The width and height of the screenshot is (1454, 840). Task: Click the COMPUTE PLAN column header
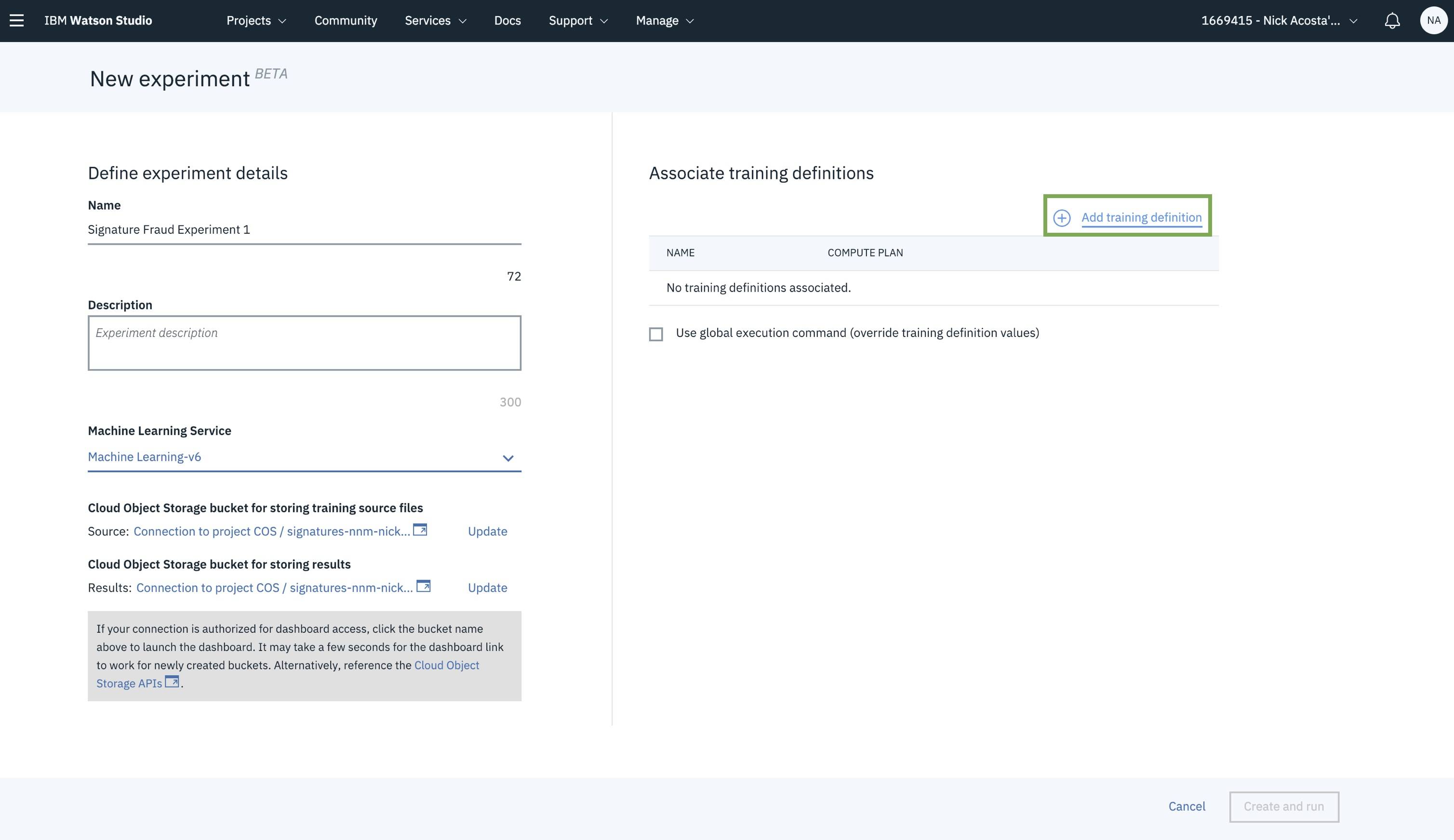[865, 253]
